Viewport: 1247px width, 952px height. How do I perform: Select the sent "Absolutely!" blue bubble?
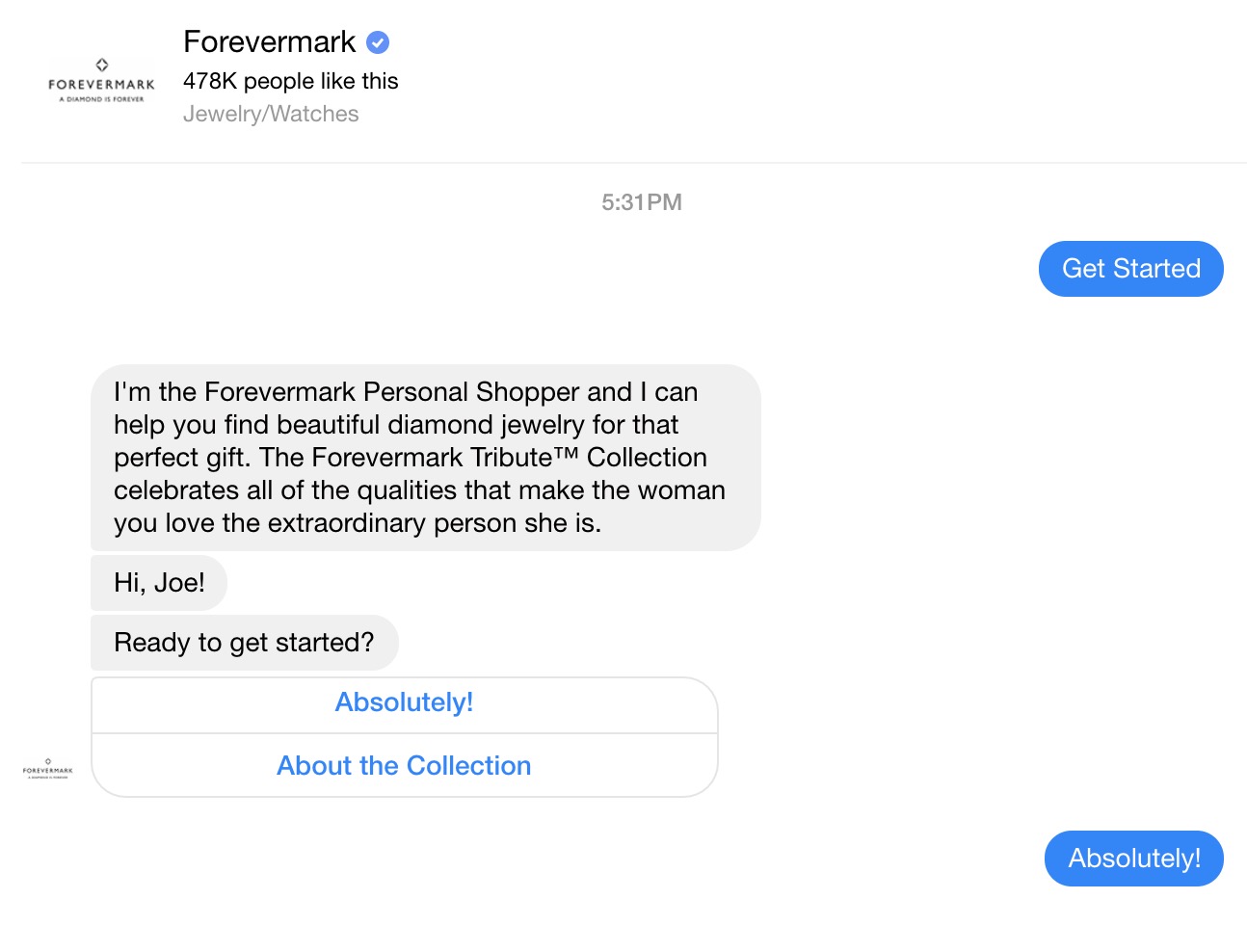[x=1133, y=859]
